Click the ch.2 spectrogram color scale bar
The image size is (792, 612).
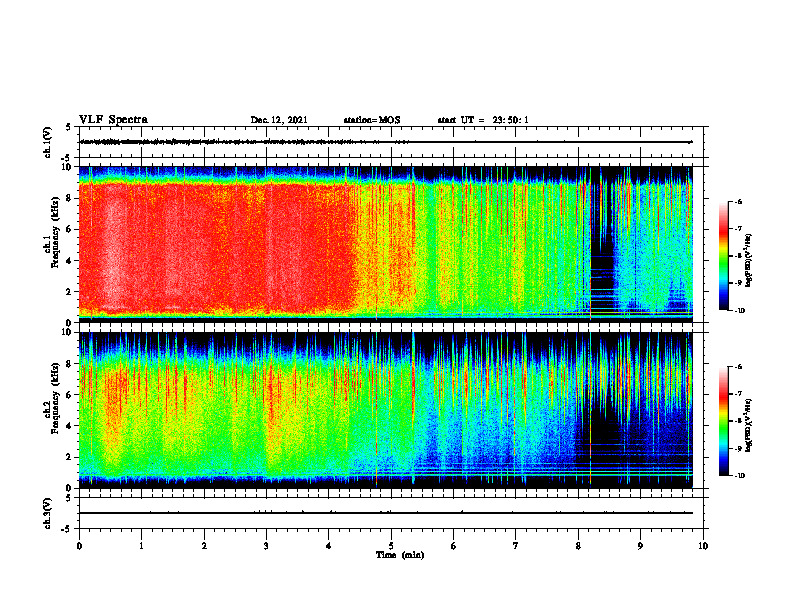click(723, 421)
